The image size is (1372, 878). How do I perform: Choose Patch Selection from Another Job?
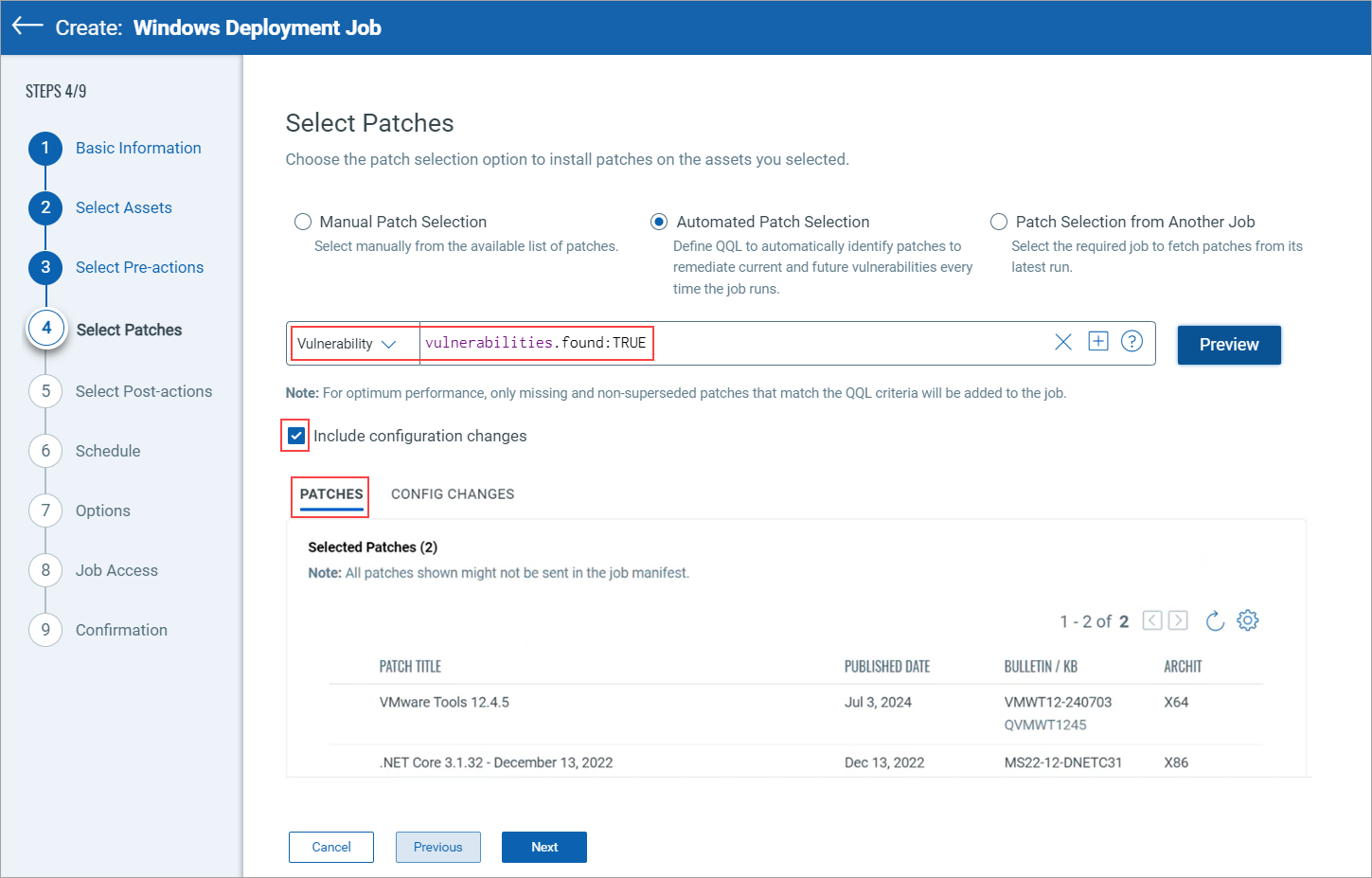[x=999, y=222]
